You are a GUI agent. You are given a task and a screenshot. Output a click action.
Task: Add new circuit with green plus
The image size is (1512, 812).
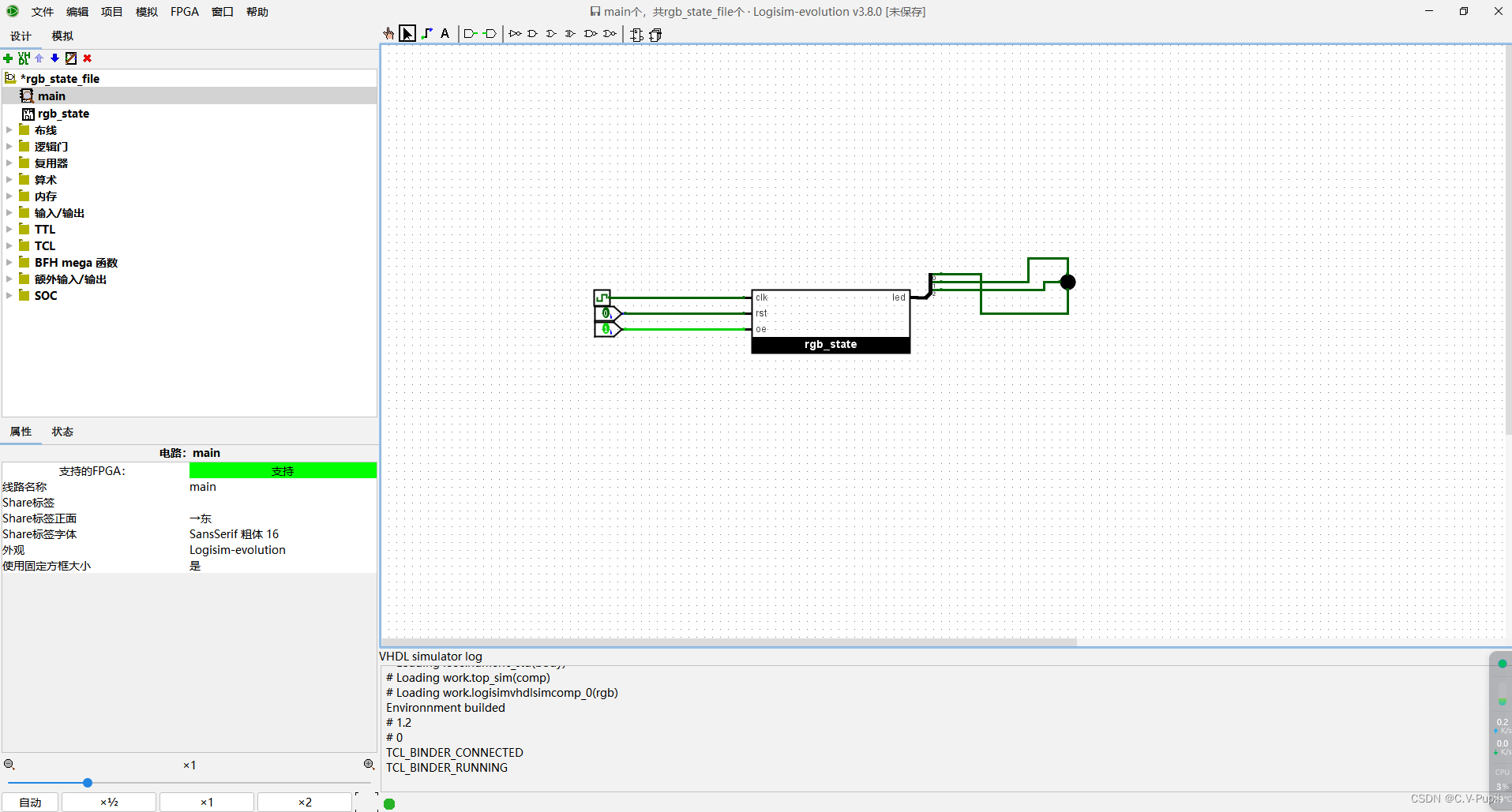[8, 58]
